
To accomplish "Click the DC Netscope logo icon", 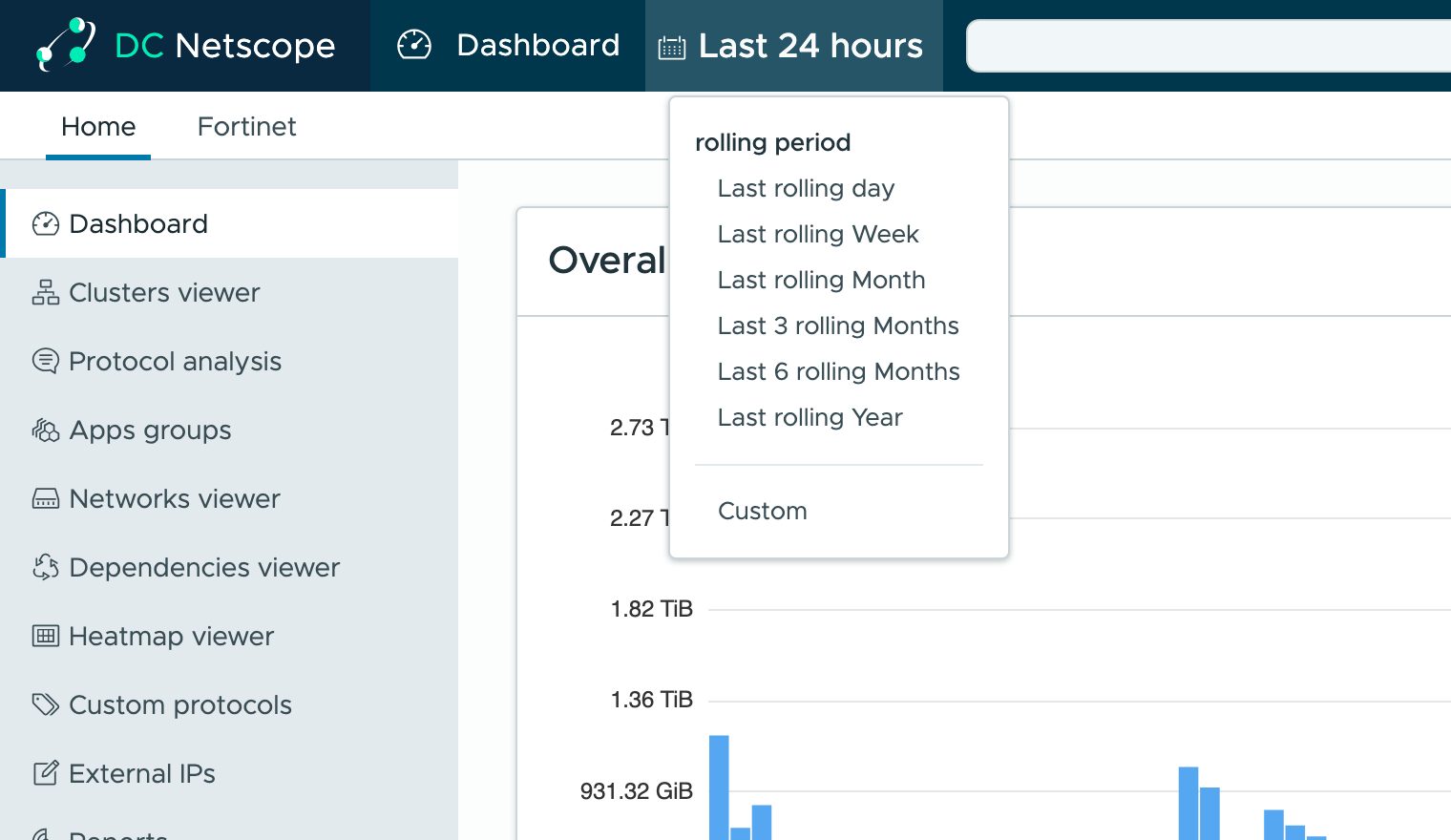I will click(x=66, y=44).
